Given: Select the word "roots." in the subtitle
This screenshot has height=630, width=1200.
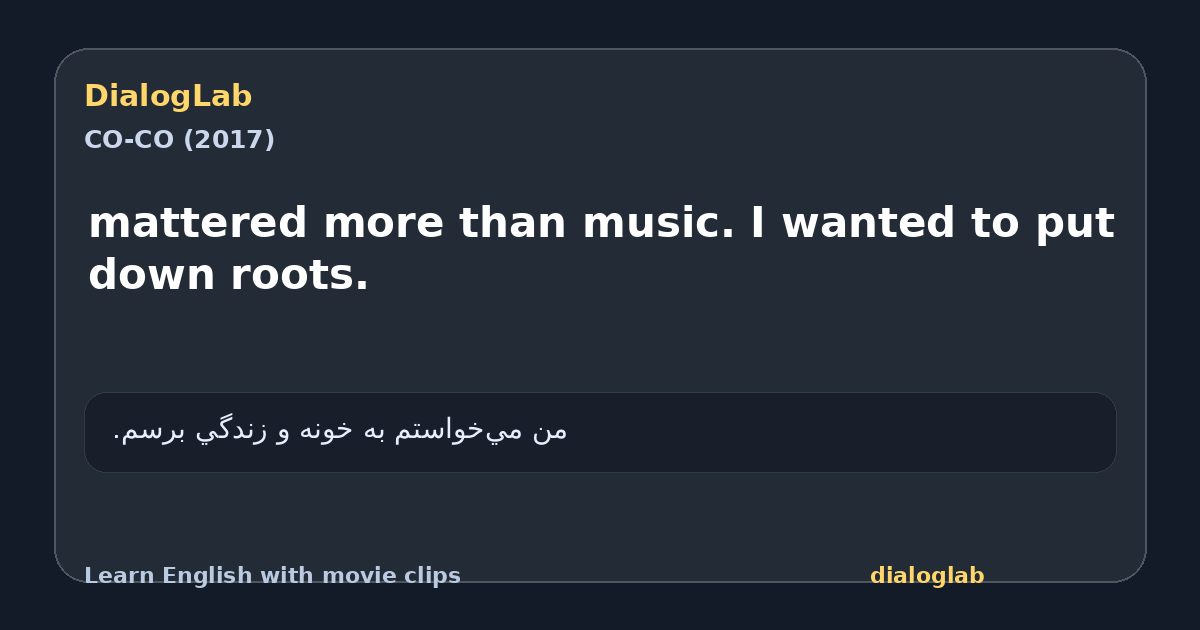Looking at the screenshot, I should click(300, 275).
